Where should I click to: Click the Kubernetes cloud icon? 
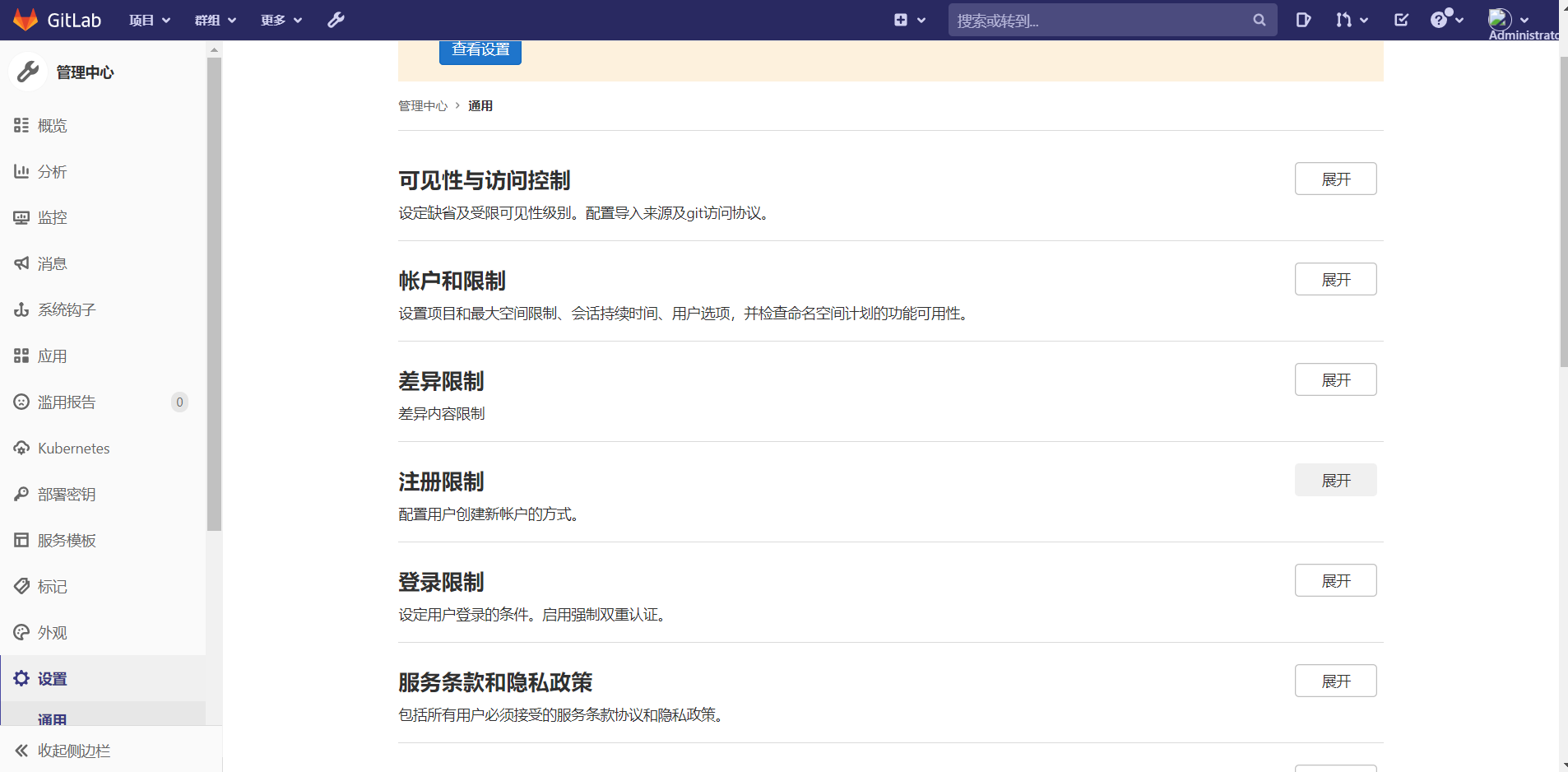21,448
